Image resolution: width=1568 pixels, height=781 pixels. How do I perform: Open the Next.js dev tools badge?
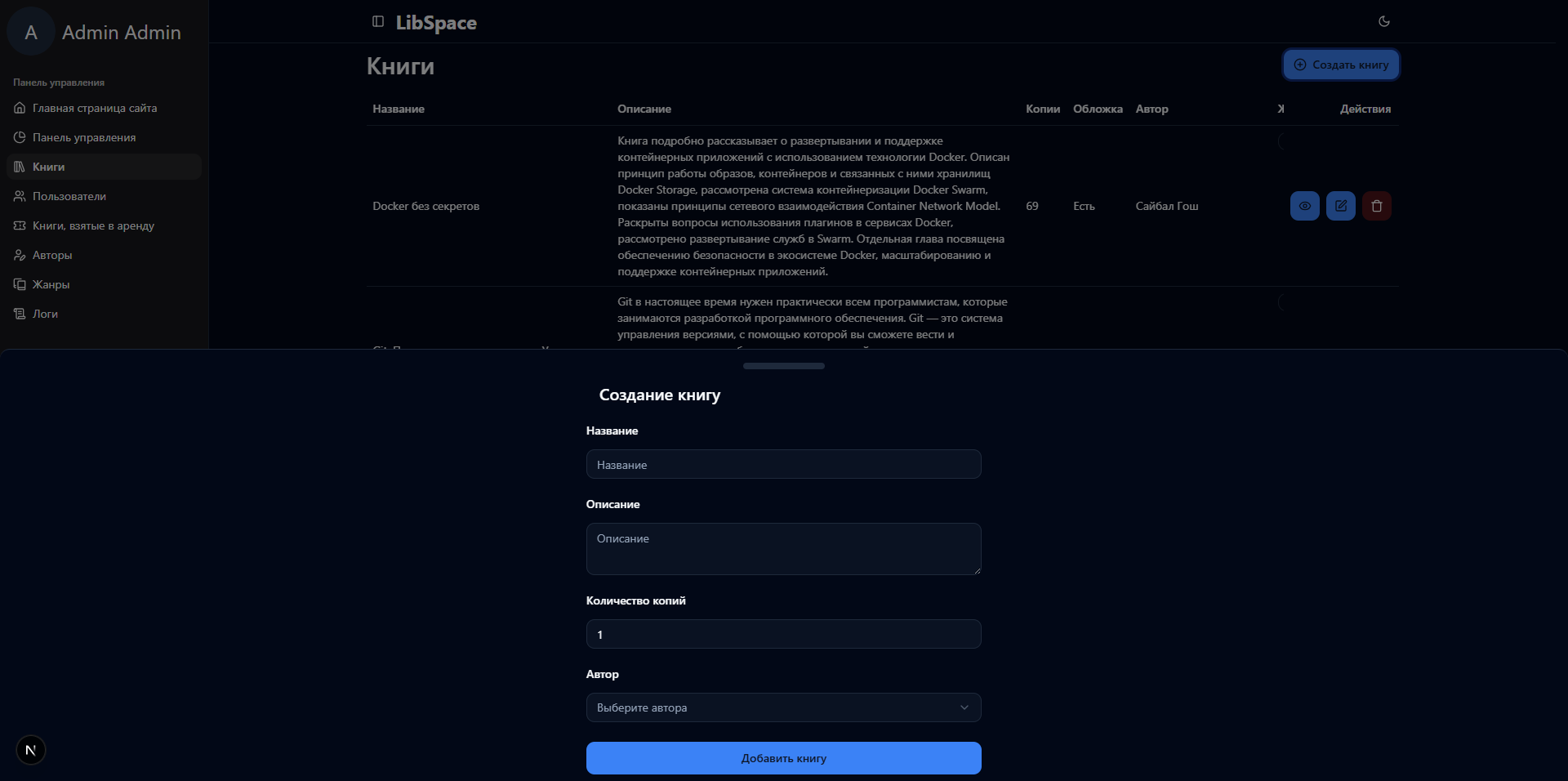31,750
